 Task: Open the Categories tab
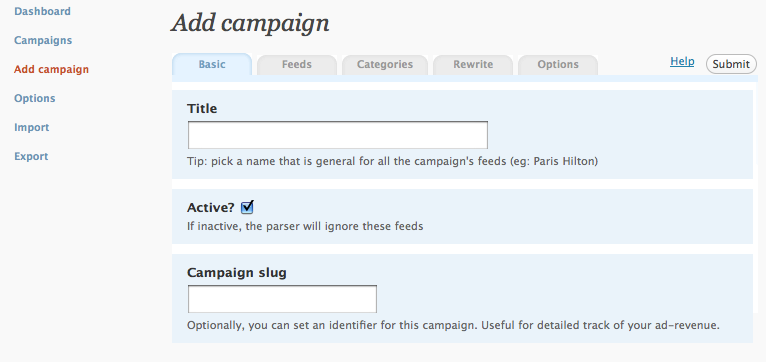[x=384, y=64]
